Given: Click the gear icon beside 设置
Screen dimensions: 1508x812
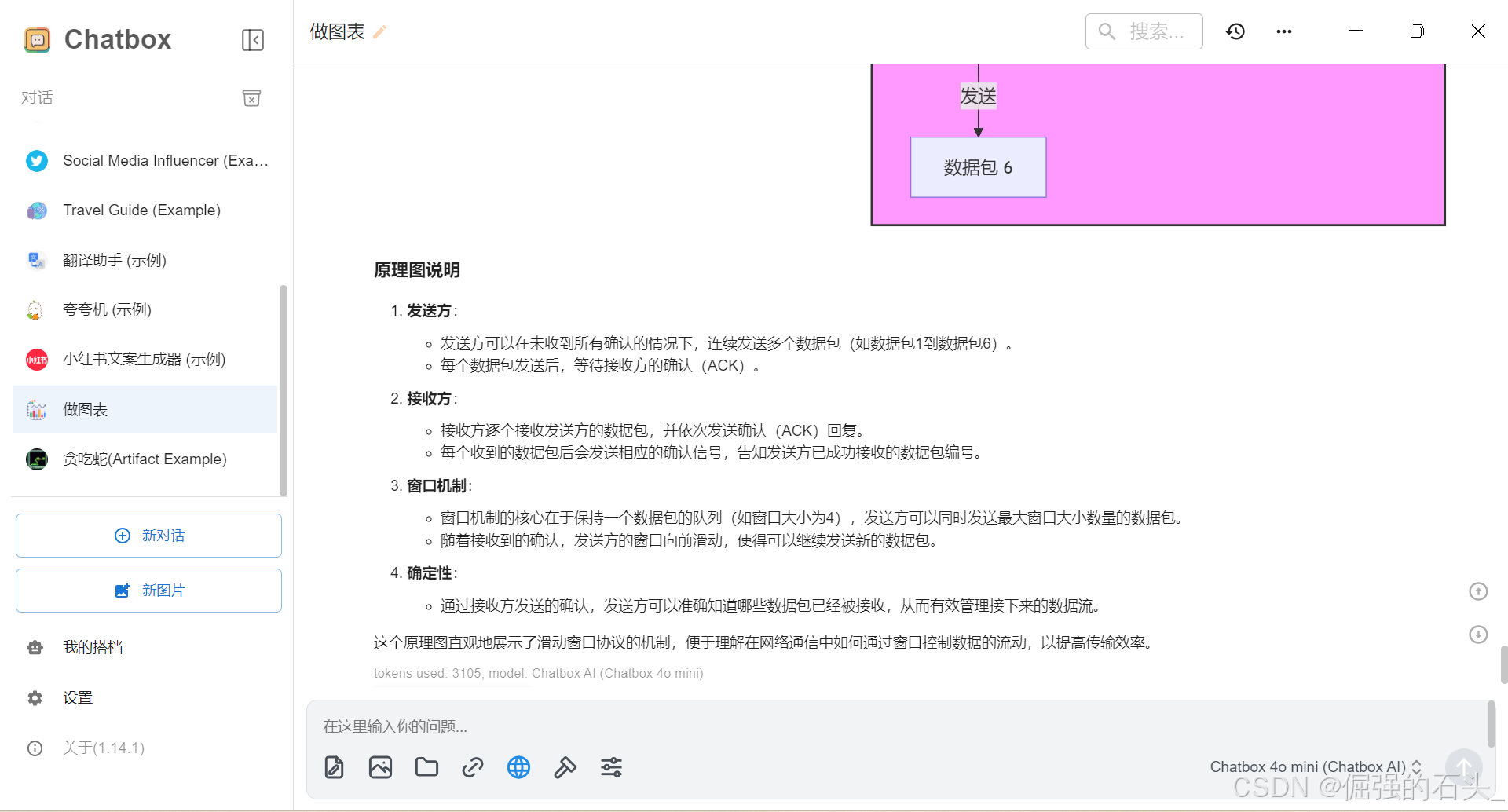Looking at the screenshot, I should point(35,698).
